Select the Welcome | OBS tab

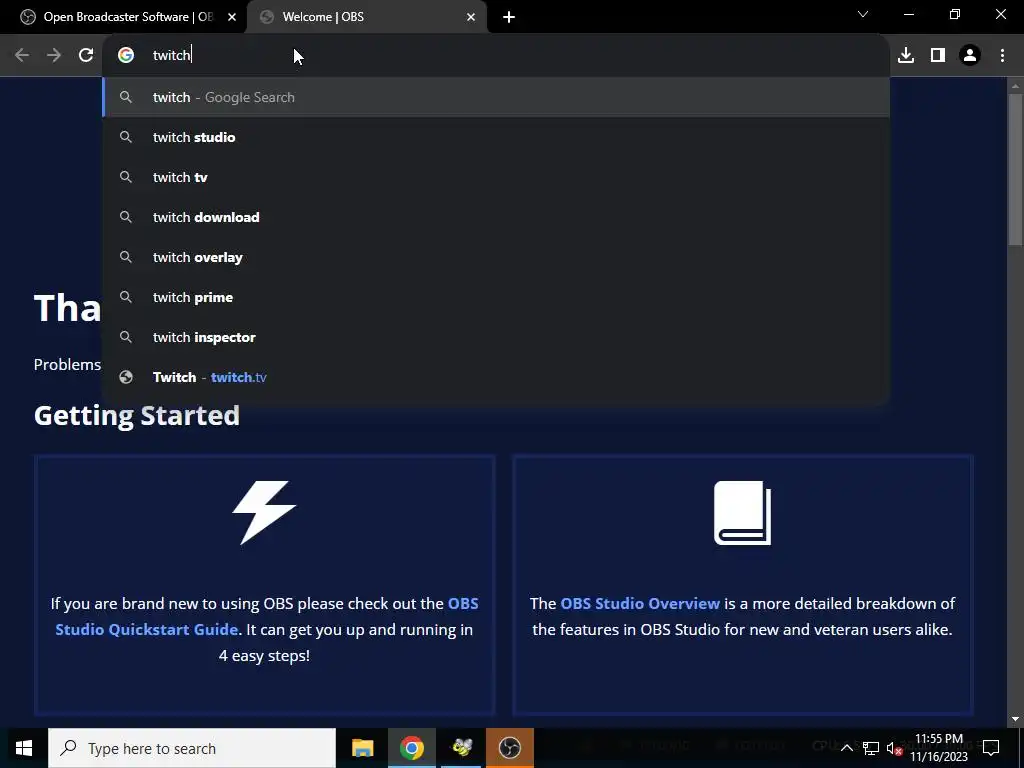(367, 17)
